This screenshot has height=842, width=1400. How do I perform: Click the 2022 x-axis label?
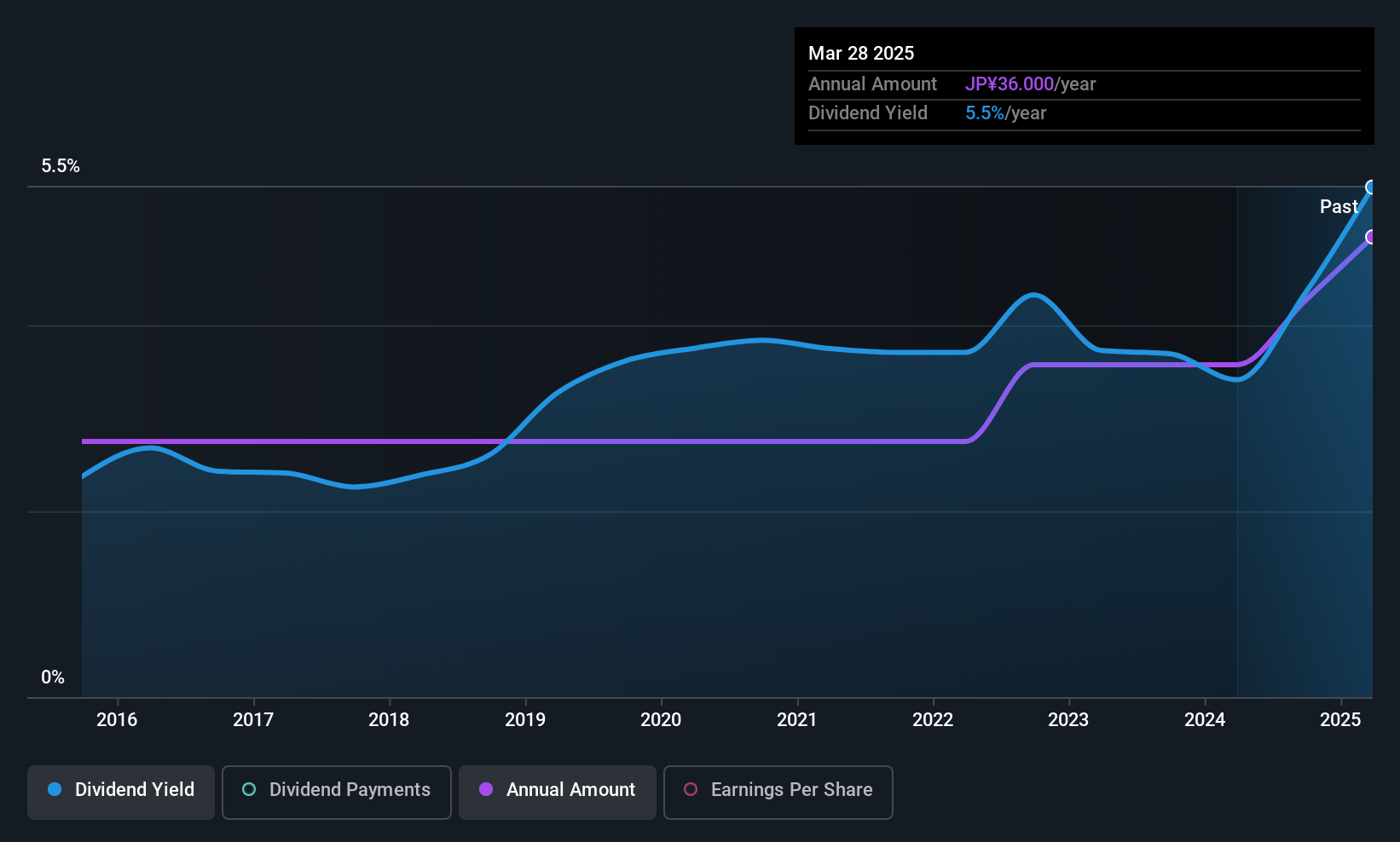pyautogui.click(x=933, y=719)
